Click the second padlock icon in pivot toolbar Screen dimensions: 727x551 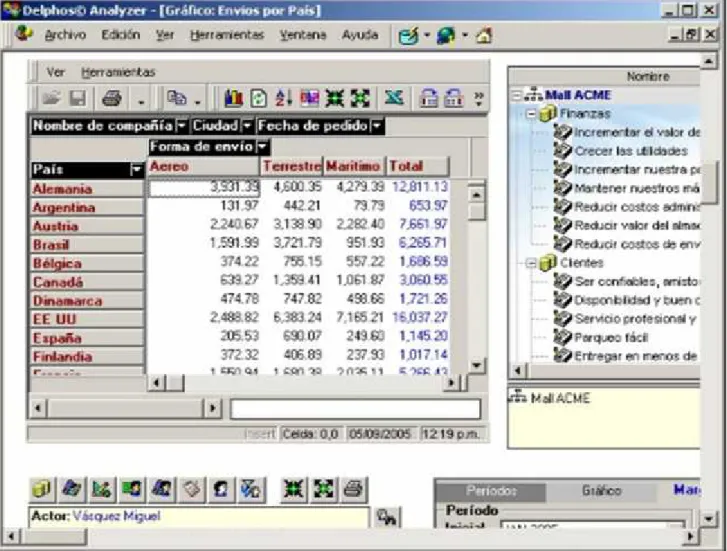click(x=453, y=98)
